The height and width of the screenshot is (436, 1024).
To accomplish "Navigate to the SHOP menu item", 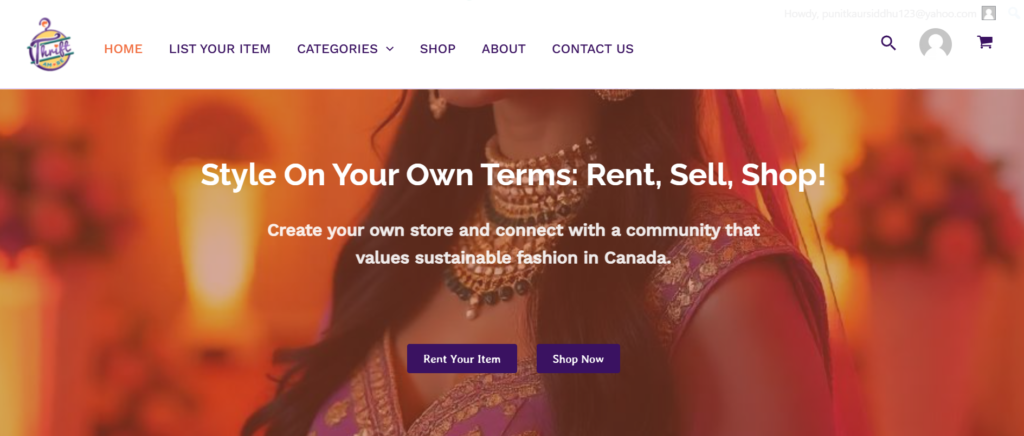I will (437, 49).
